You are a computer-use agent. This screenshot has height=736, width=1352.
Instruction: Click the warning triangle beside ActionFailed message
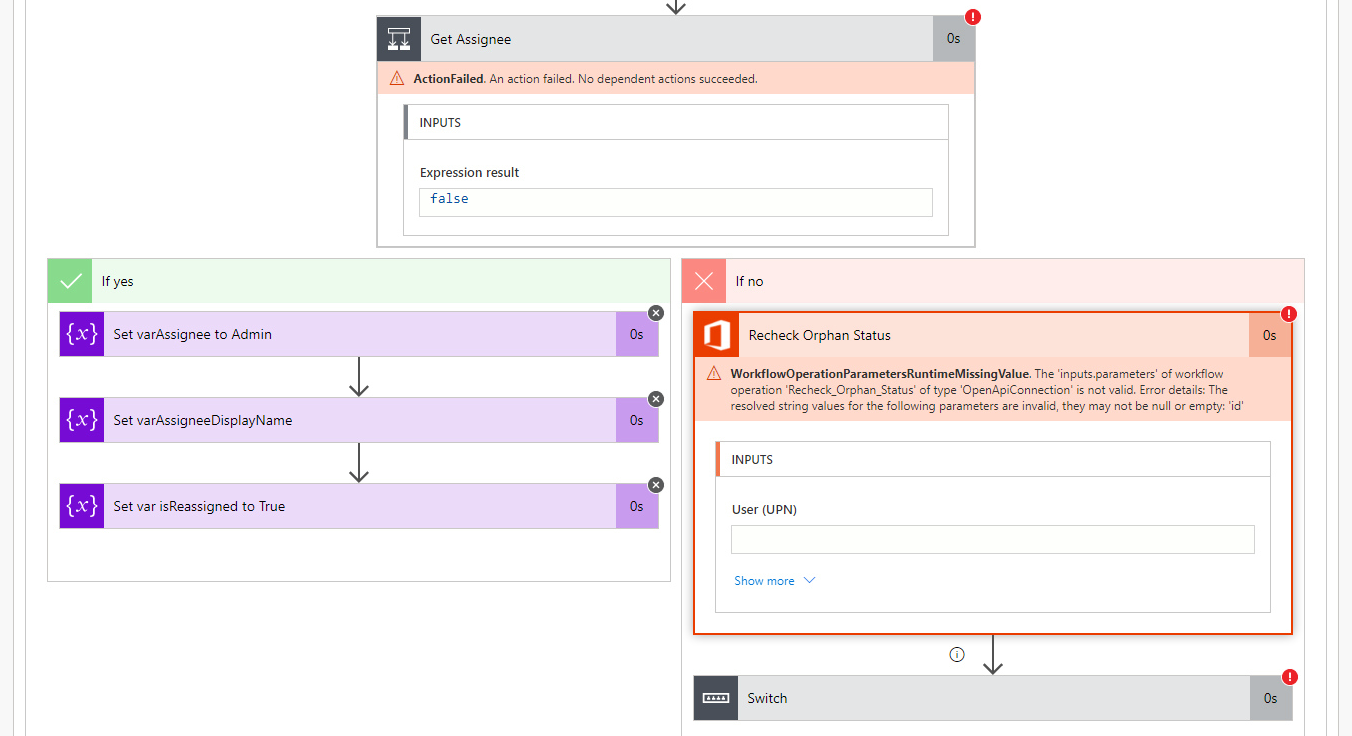[x=397, y=78]
